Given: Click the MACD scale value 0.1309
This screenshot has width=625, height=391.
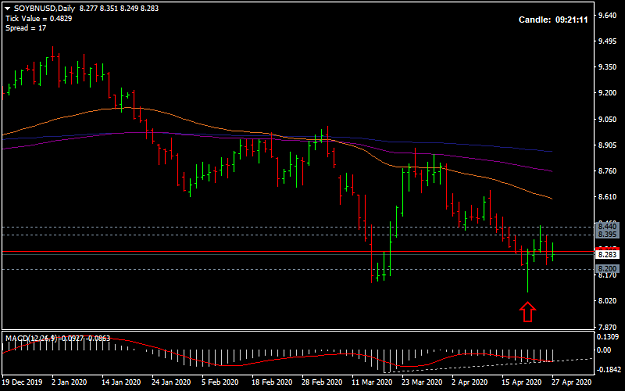Looking at the screenshot, I should (608, 337).
